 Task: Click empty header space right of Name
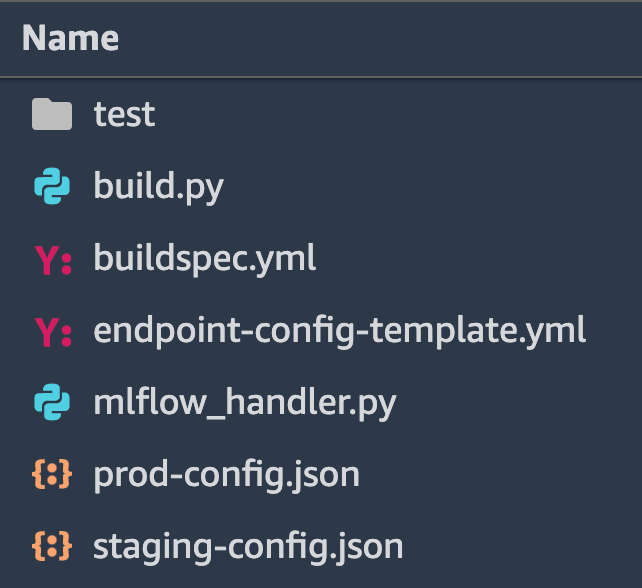click(400, 38)
